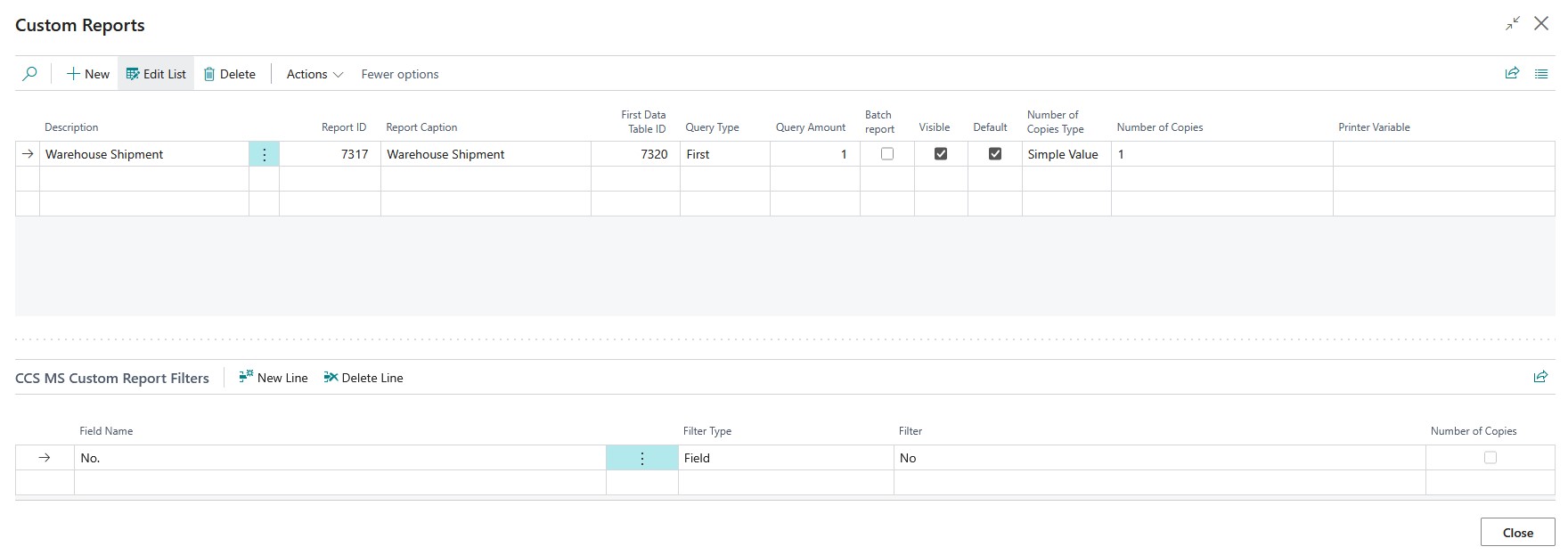This screenshot has height=555, width=1568.
Task: Collapse the dialog with shrink arrows icon
Action: [x=1513, y=24]
